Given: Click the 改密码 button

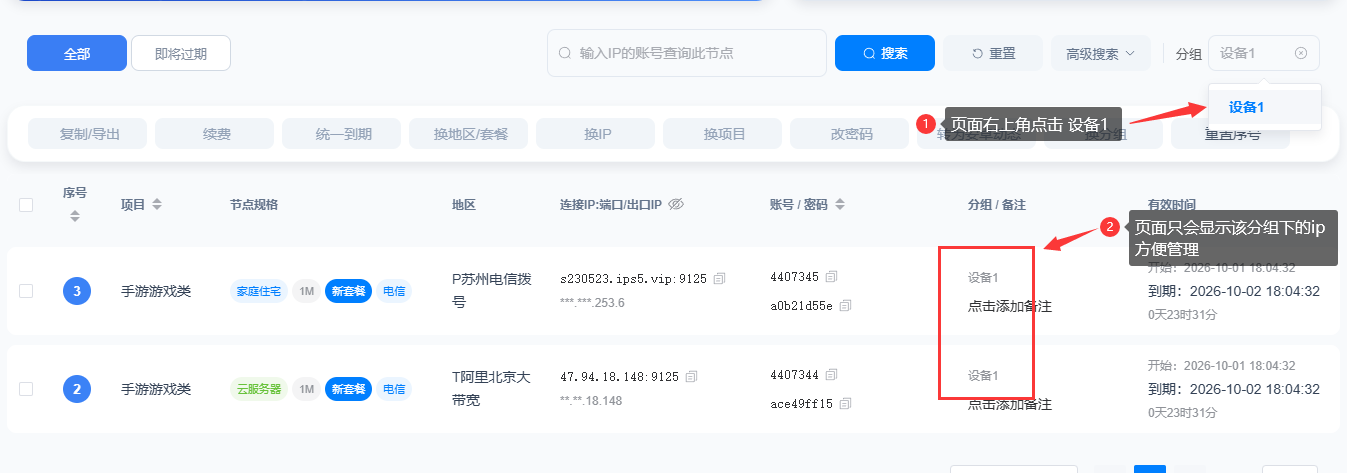Looking at the screenshot, I should [x=850, y=133].
